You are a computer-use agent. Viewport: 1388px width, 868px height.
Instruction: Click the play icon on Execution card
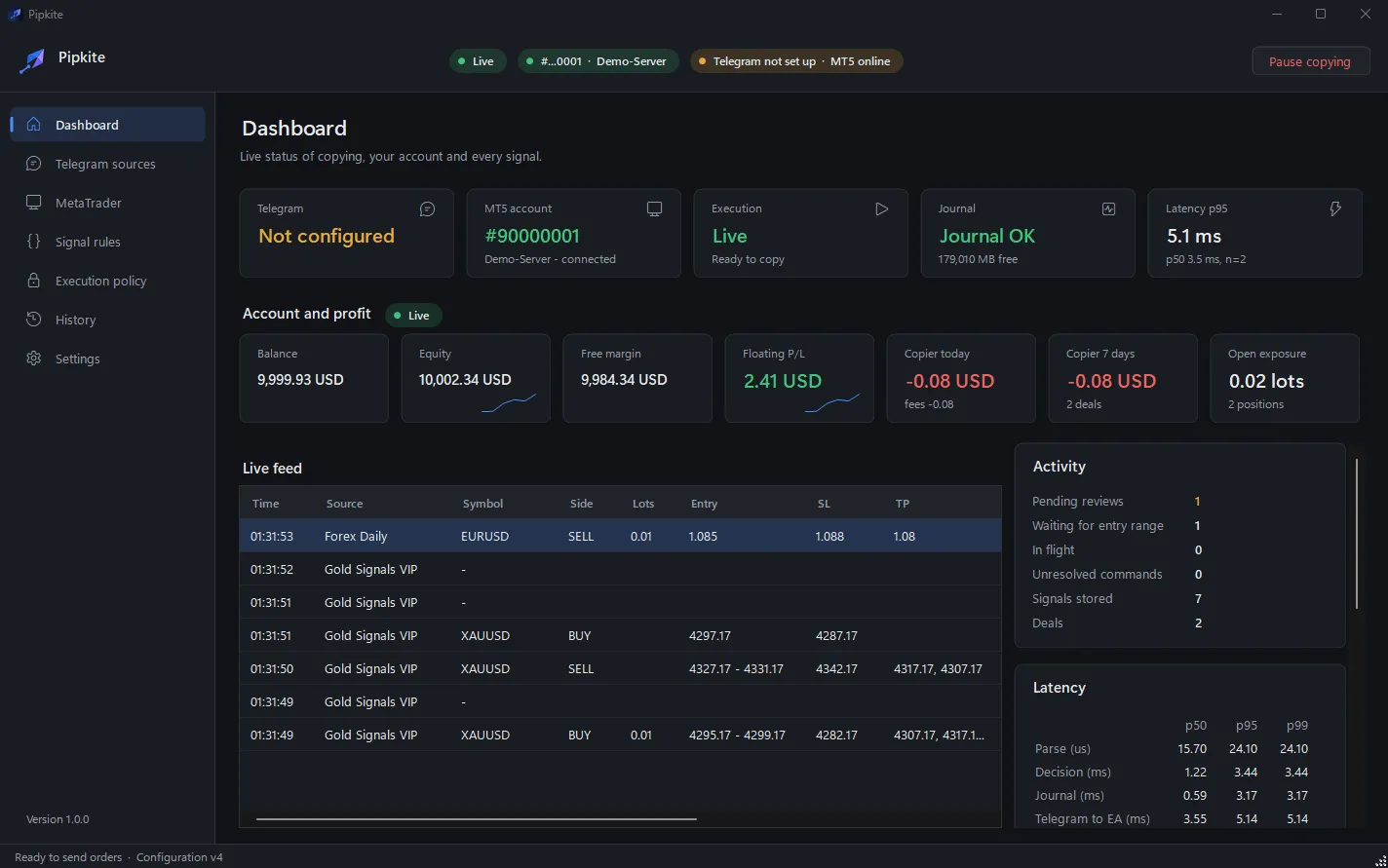(x=881, y=208)
